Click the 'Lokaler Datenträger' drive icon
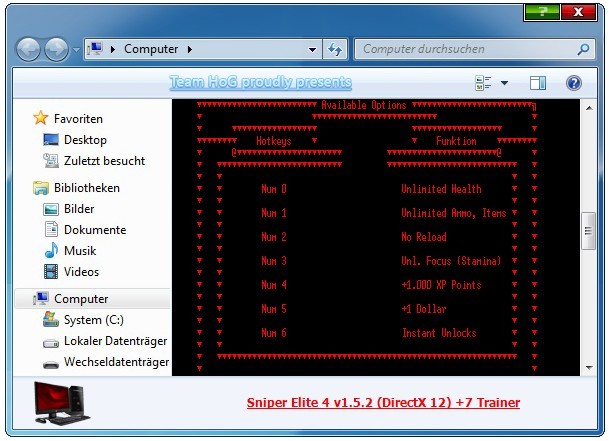This screenshot has width=609, height=441. point(51,343)
